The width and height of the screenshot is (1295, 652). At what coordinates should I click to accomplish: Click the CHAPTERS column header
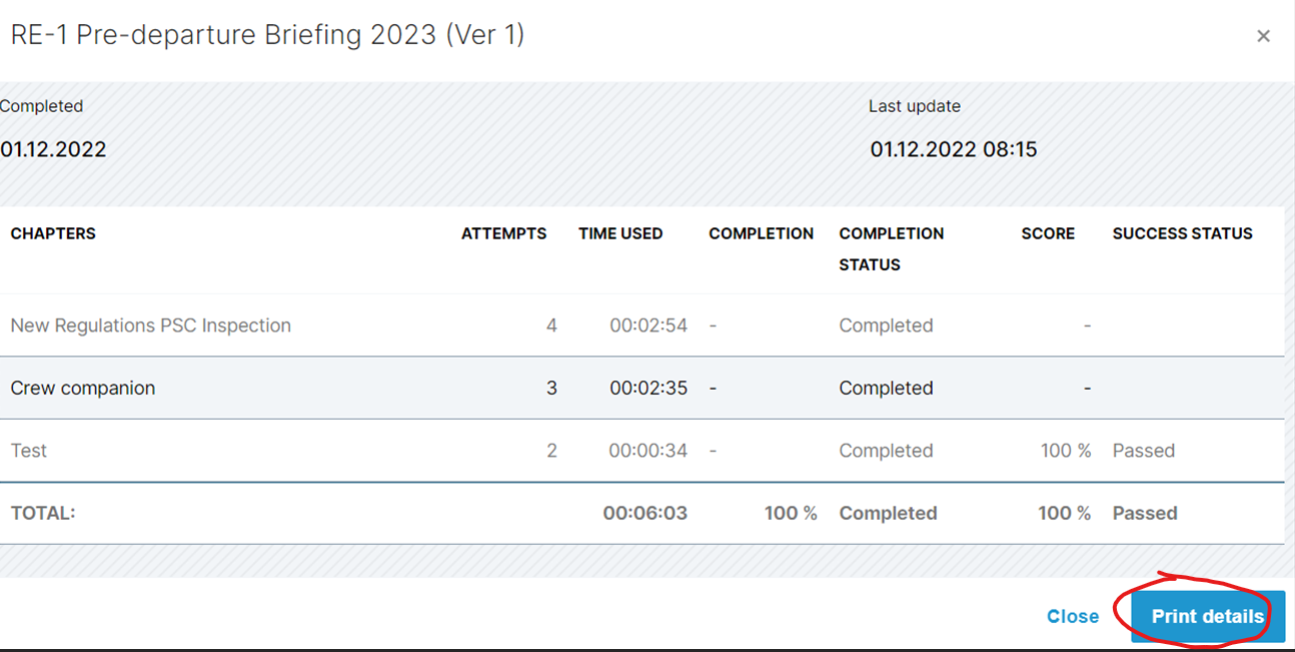pyautogui.click(x=53, y=233)
